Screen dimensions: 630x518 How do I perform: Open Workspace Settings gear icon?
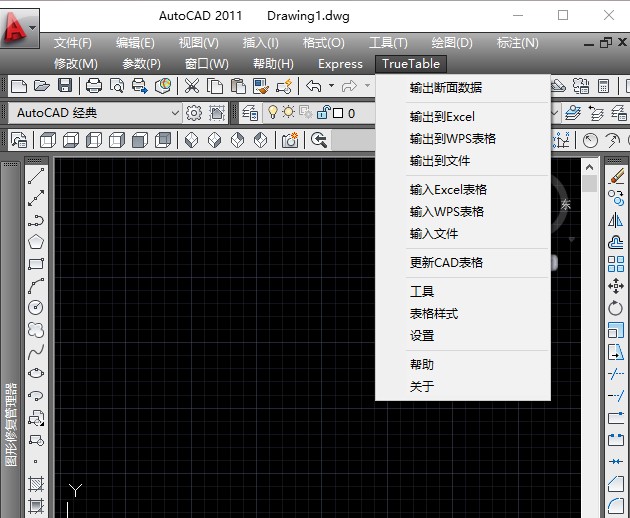click(x=194, y=113)
